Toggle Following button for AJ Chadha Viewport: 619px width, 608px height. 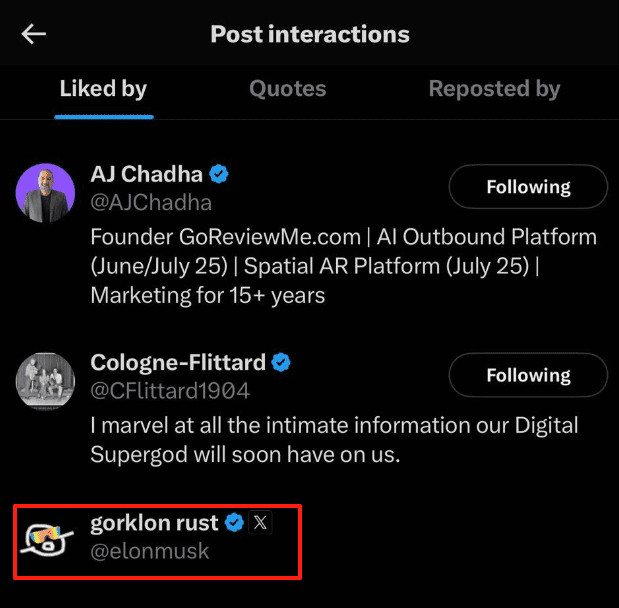[528, 187]
